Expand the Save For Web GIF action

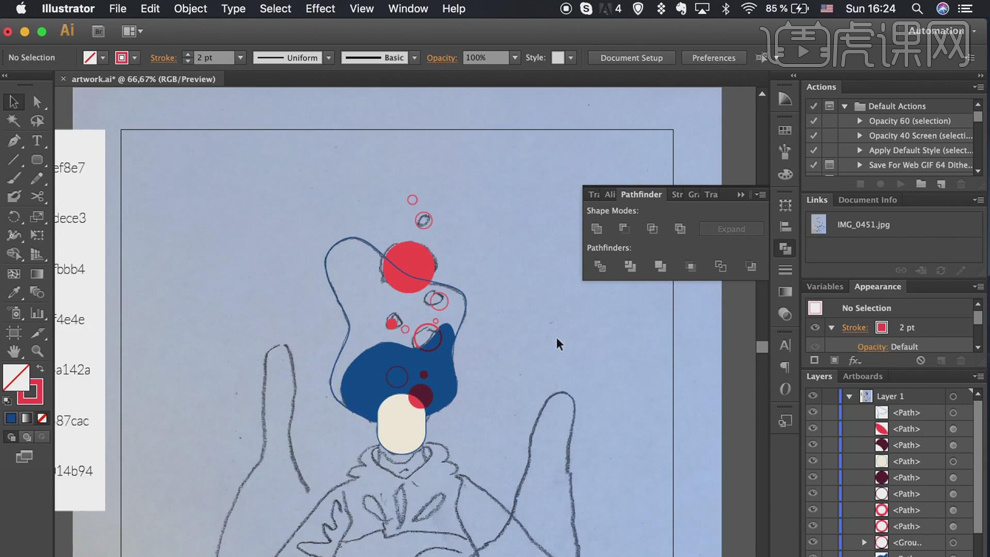[x=859, y=165]
